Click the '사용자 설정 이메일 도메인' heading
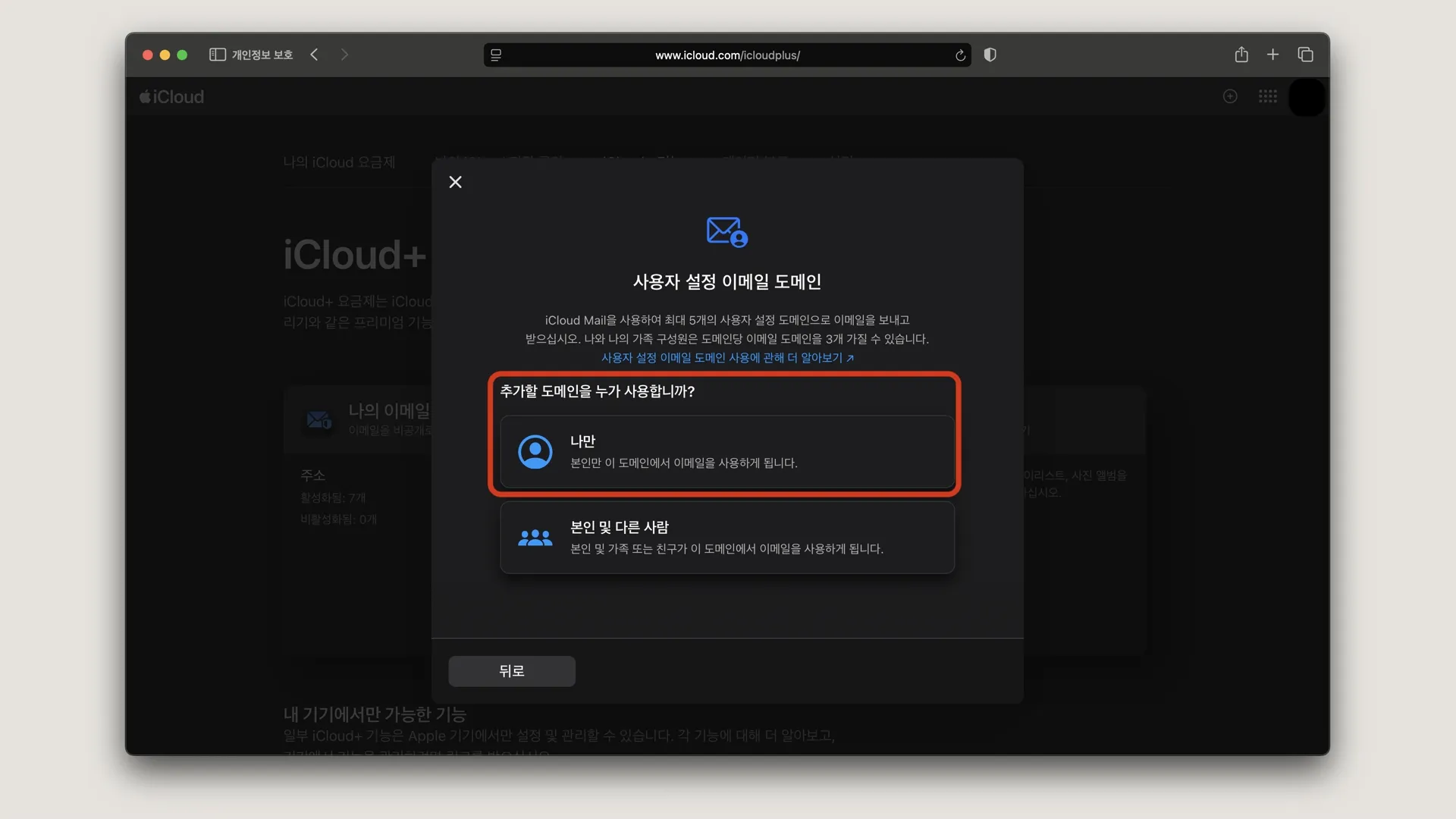The width and height of the screenshot is (1456, 819). [727, 282]
